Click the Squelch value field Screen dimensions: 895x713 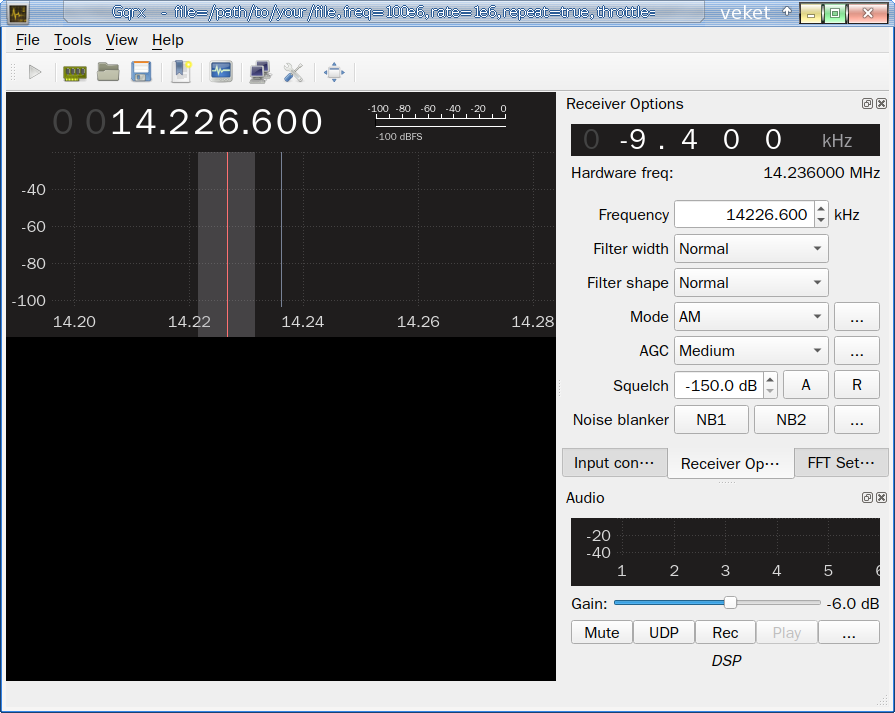[719, 385]
